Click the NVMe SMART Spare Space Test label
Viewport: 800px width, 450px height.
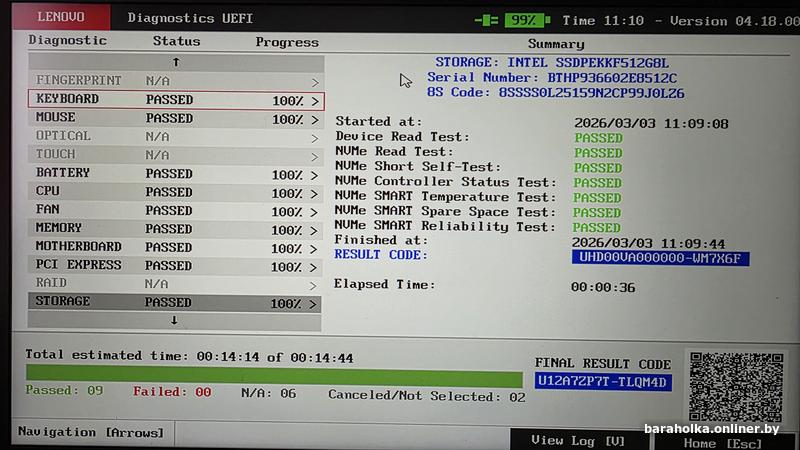click(445, 212)
